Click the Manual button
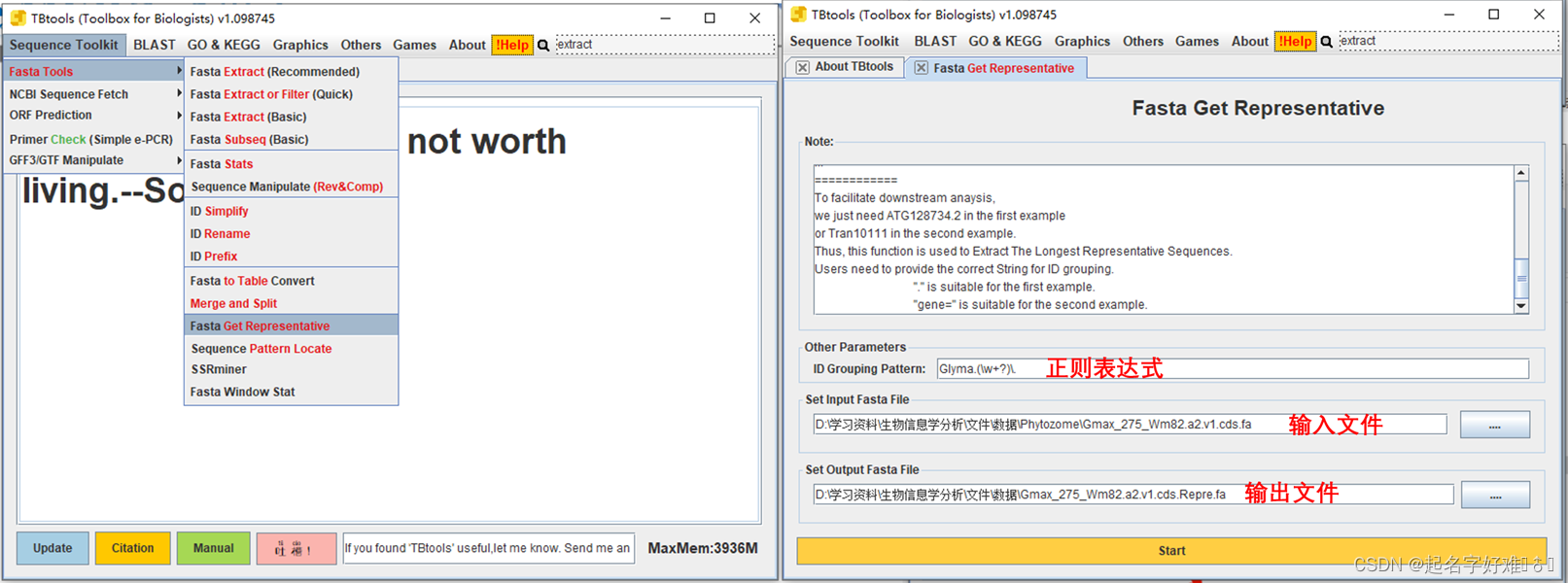This screenshot has height=583, width=1568. click(x=213, y=548)
